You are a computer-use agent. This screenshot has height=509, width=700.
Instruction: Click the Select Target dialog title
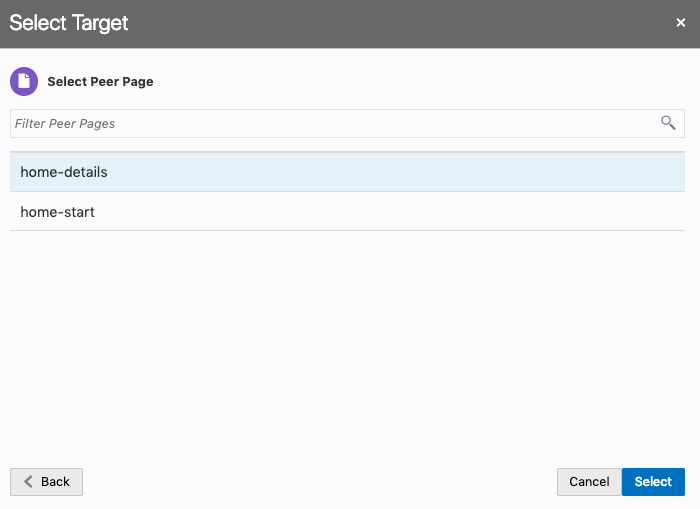pos(69,23)
